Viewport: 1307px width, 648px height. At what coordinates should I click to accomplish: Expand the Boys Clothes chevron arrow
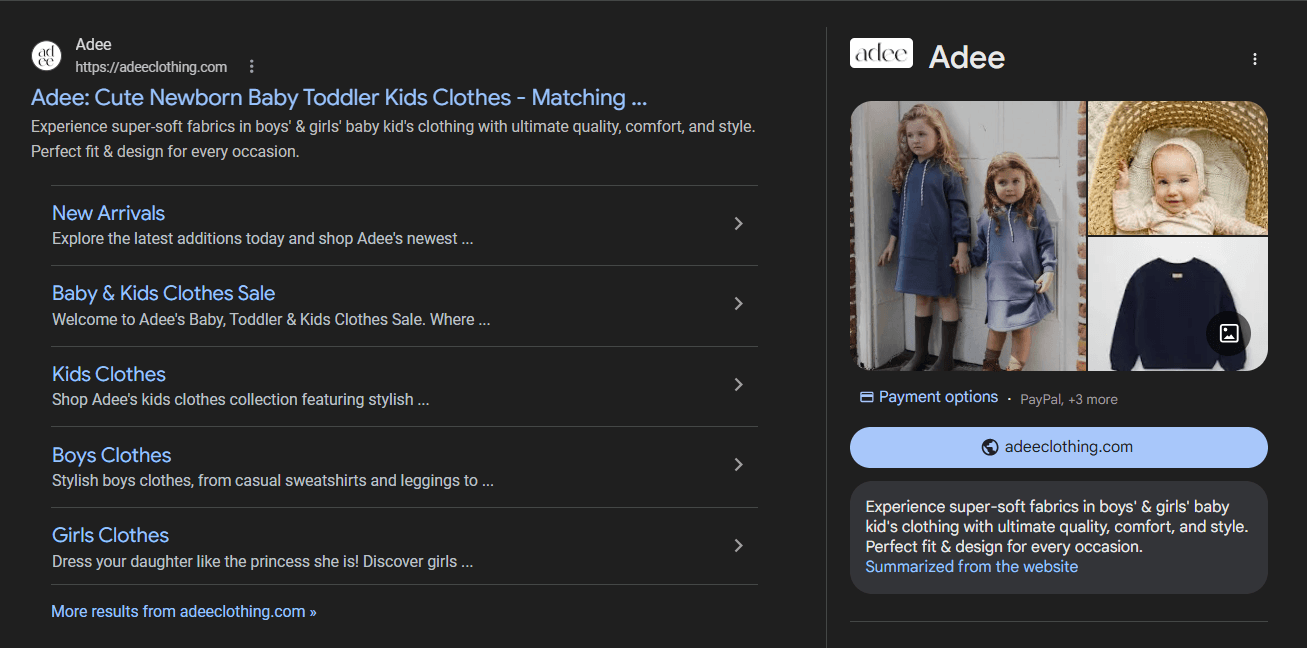738,465
